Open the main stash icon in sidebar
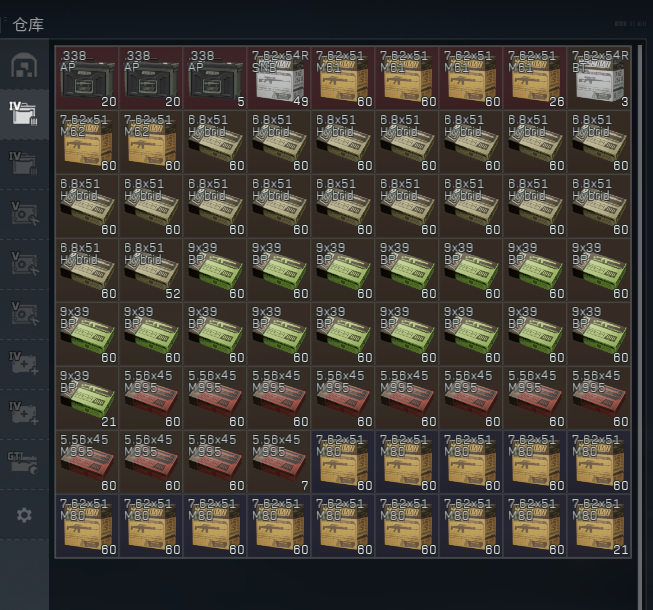 [x=24, y=65]
